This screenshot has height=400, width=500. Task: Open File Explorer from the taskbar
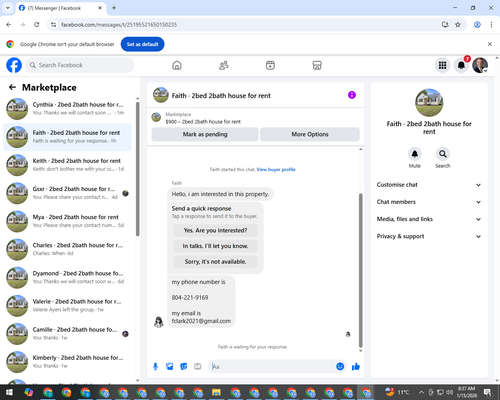[x=216, y=392]
